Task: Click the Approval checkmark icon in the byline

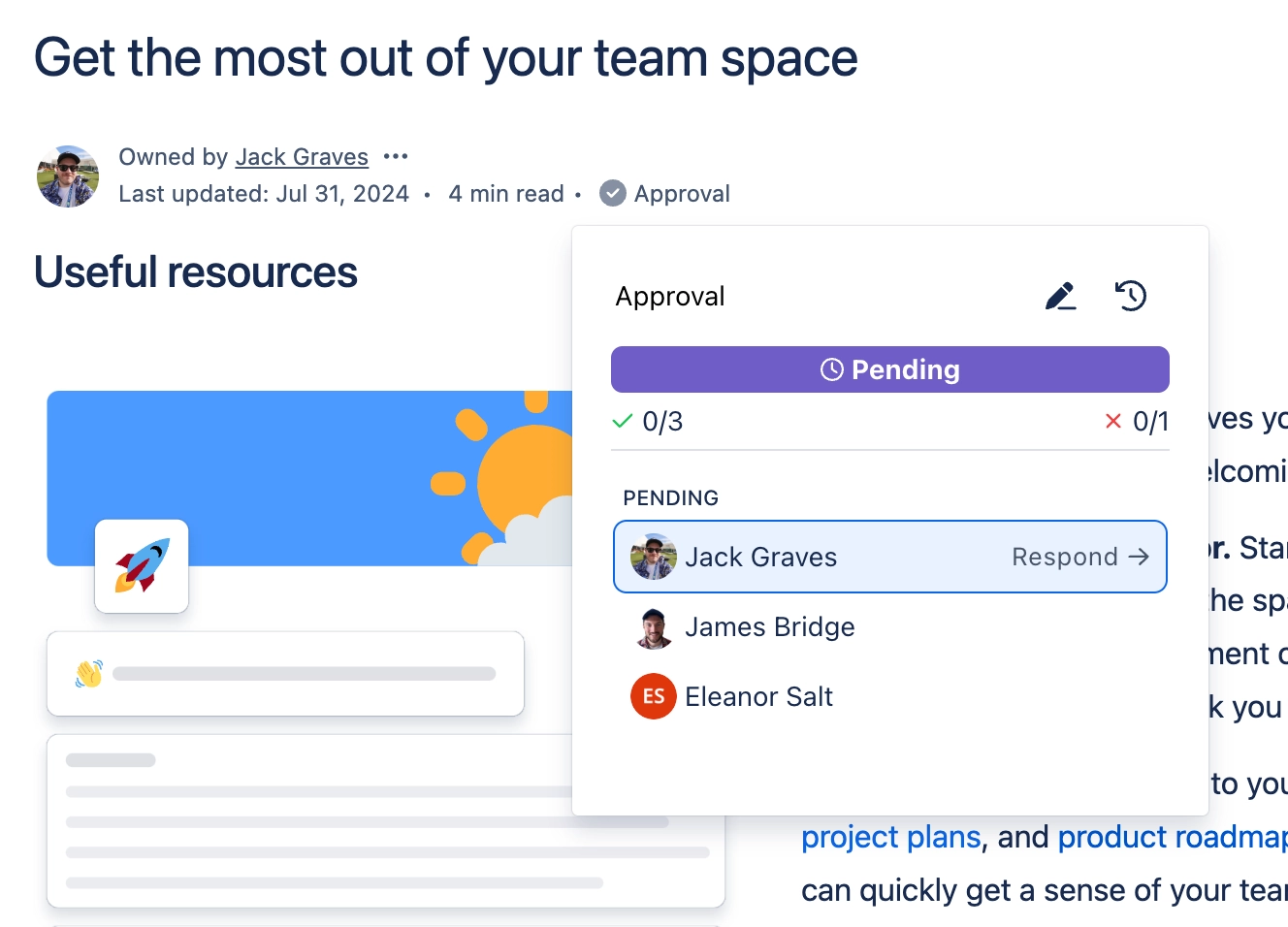Action: tap(612, 192)
